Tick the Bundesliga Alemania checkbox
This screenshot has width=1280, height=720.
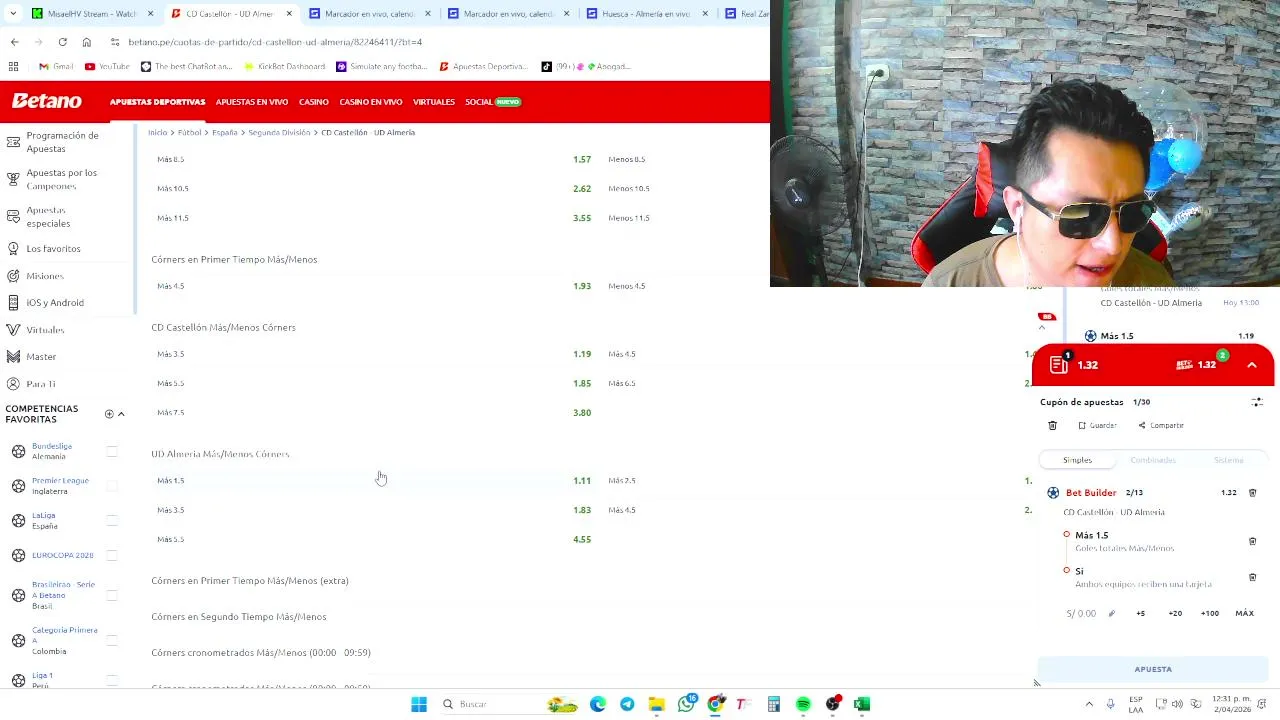(x=112, y=451)
